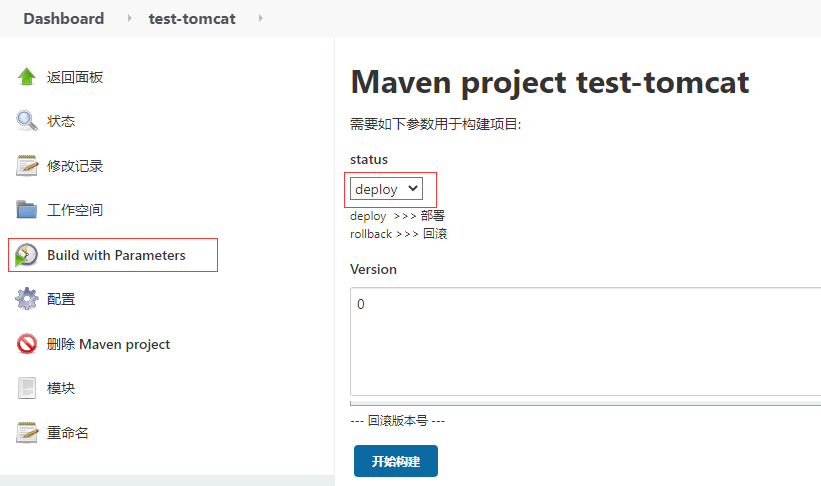
Task: Click the blue folder 工作空间 icon
Action: (26, 210)
